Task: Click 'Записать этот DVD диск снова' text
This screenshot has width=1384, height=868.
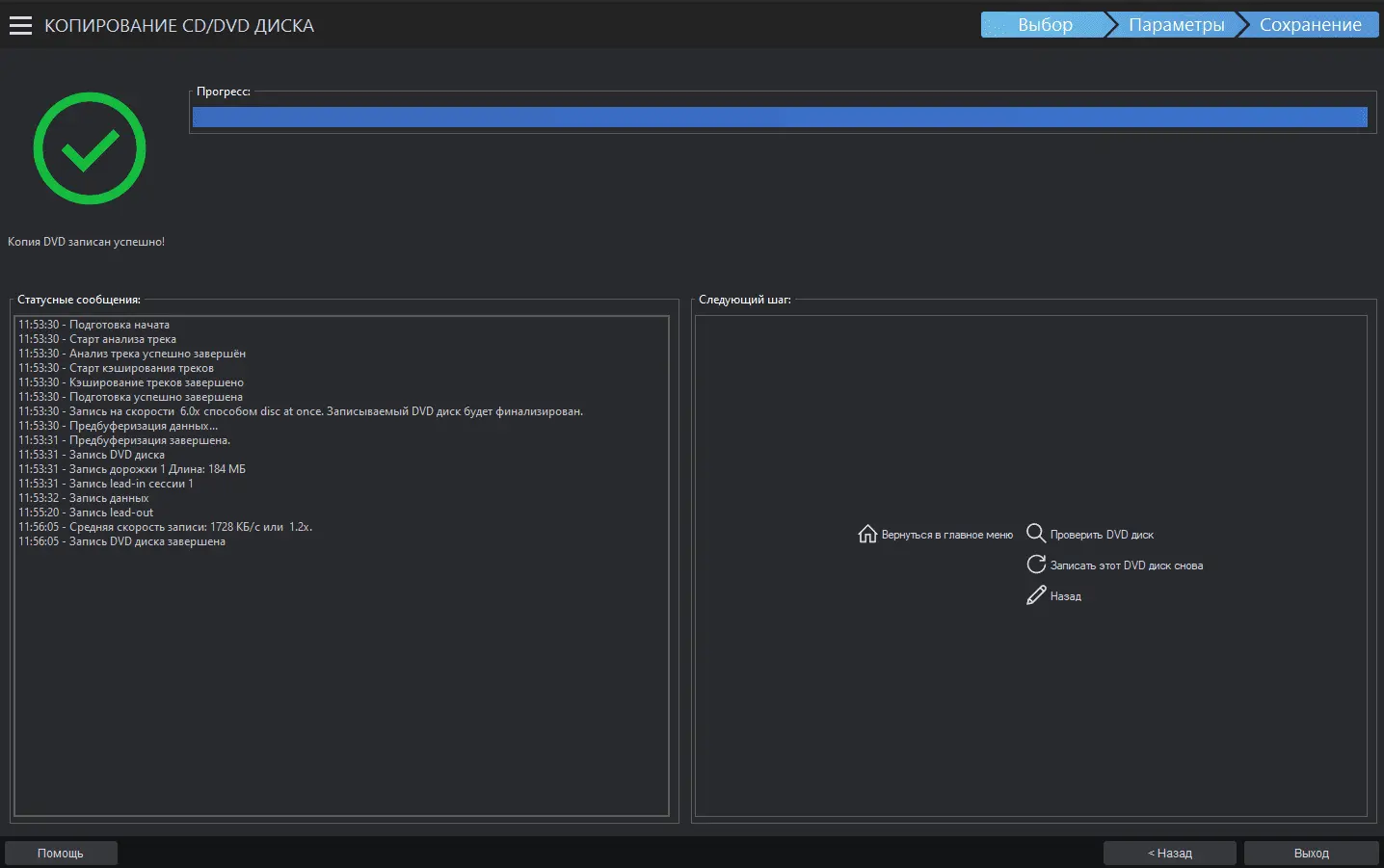Action: (1126, 566)
